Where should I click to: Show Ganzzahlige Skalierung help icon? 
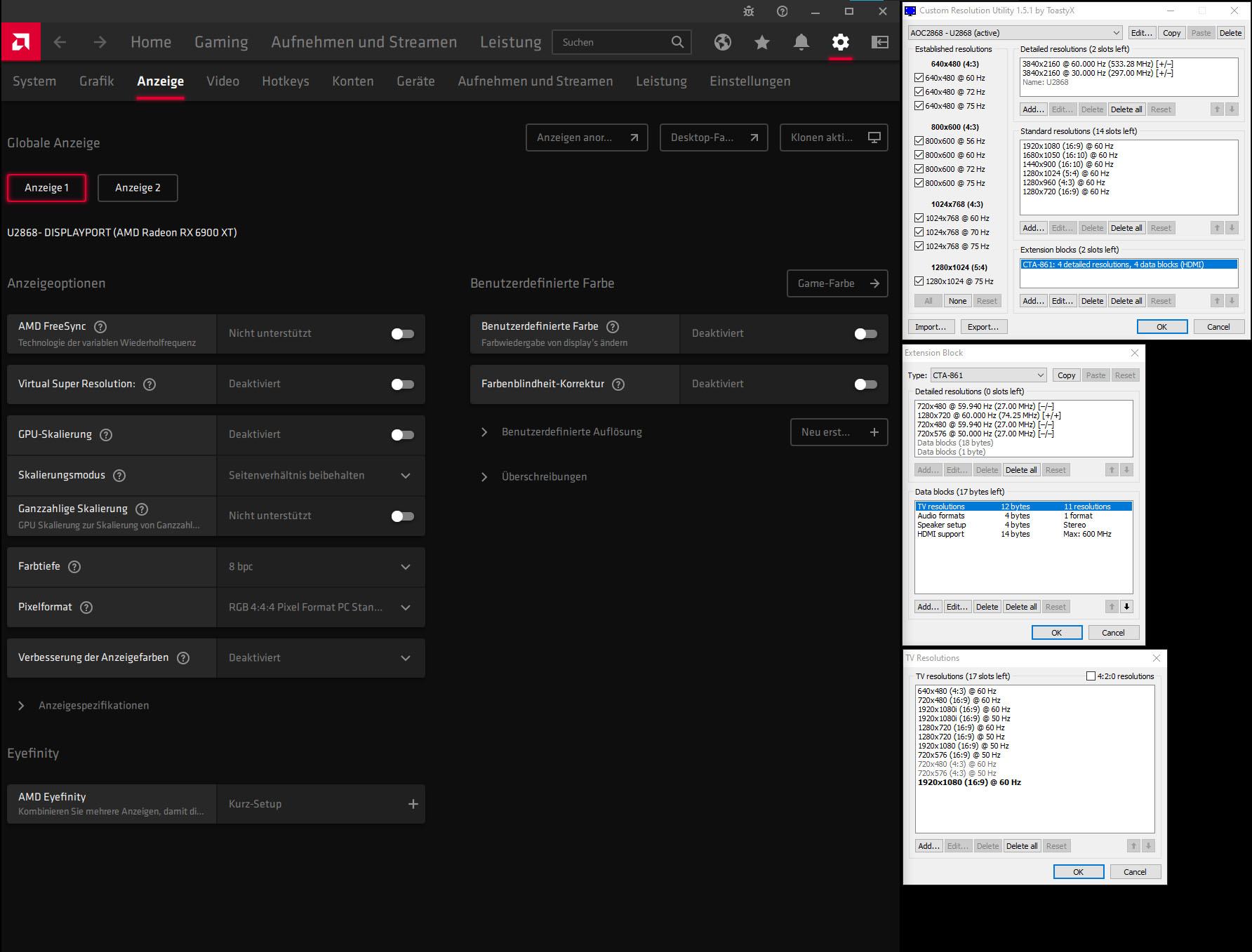pos(142,509)
